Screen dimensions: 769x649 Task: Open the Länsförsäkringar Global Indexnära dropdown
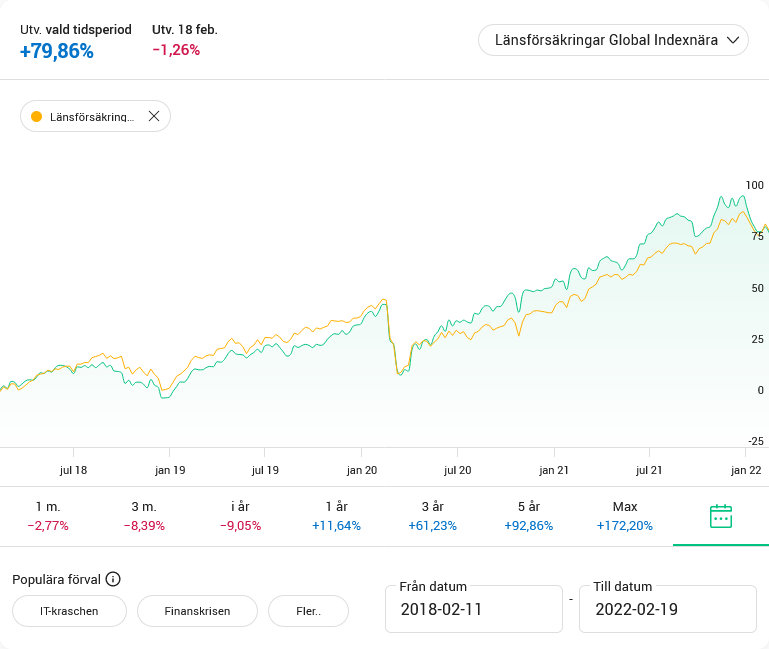tap(600, 40)
